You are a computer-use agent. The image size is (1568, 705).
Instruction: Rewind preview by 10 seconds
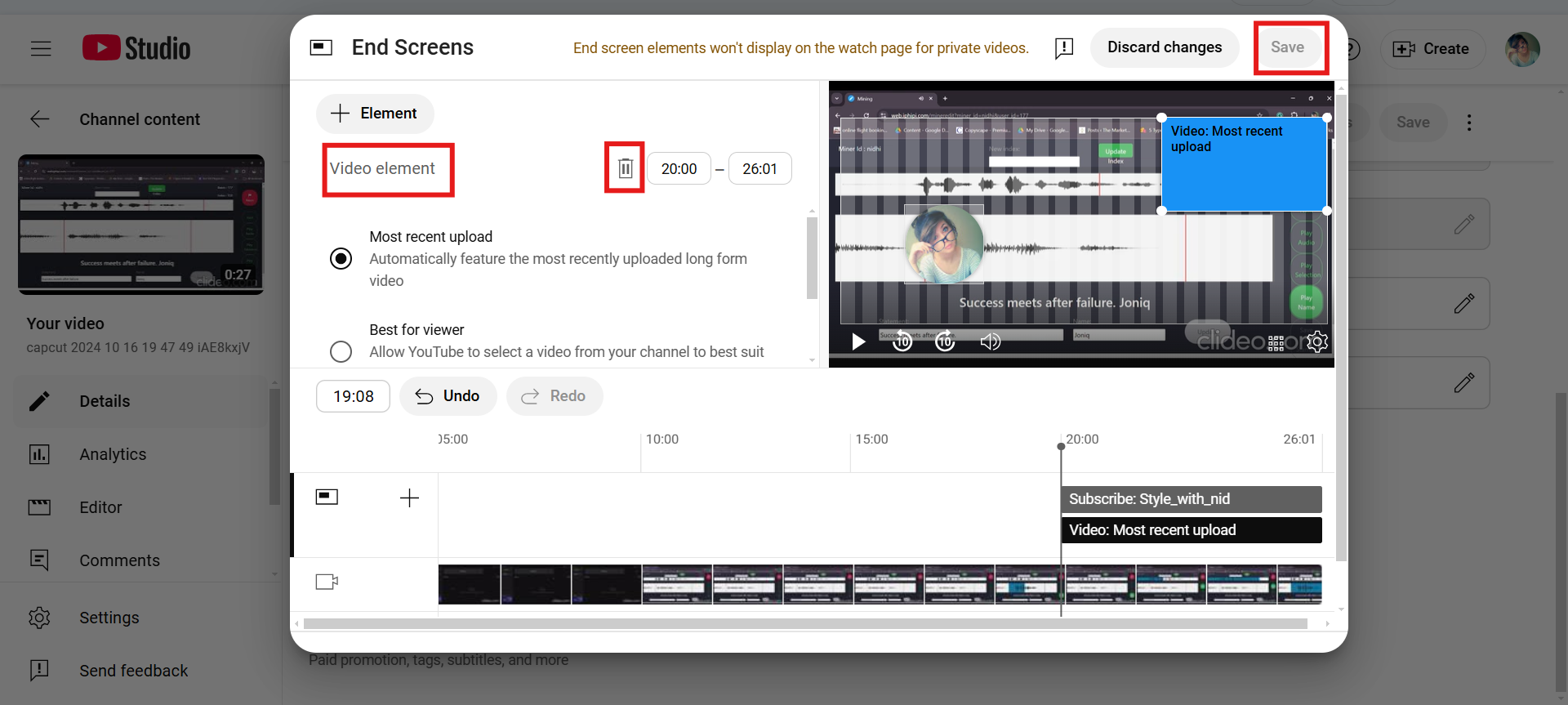click(x=902, y=341)
